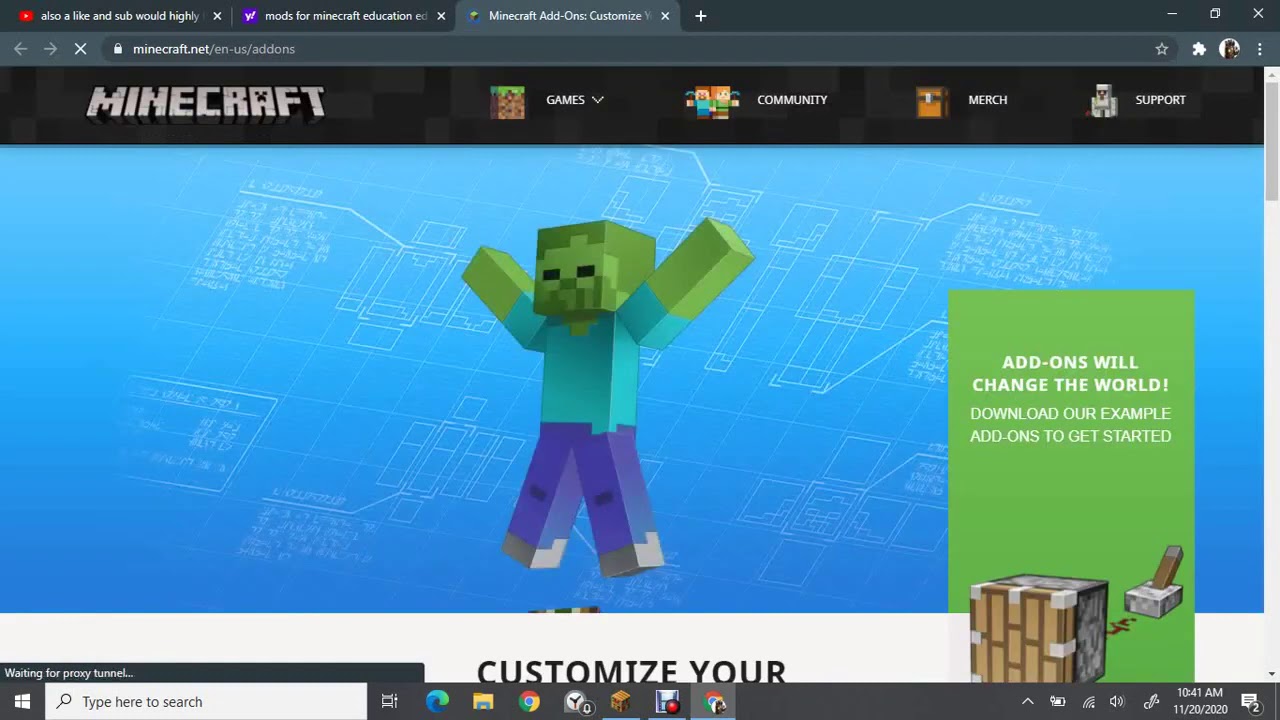Open the Chrome Extensions puzzle icon
1280x720 pixels.
tap(1199, 49)
